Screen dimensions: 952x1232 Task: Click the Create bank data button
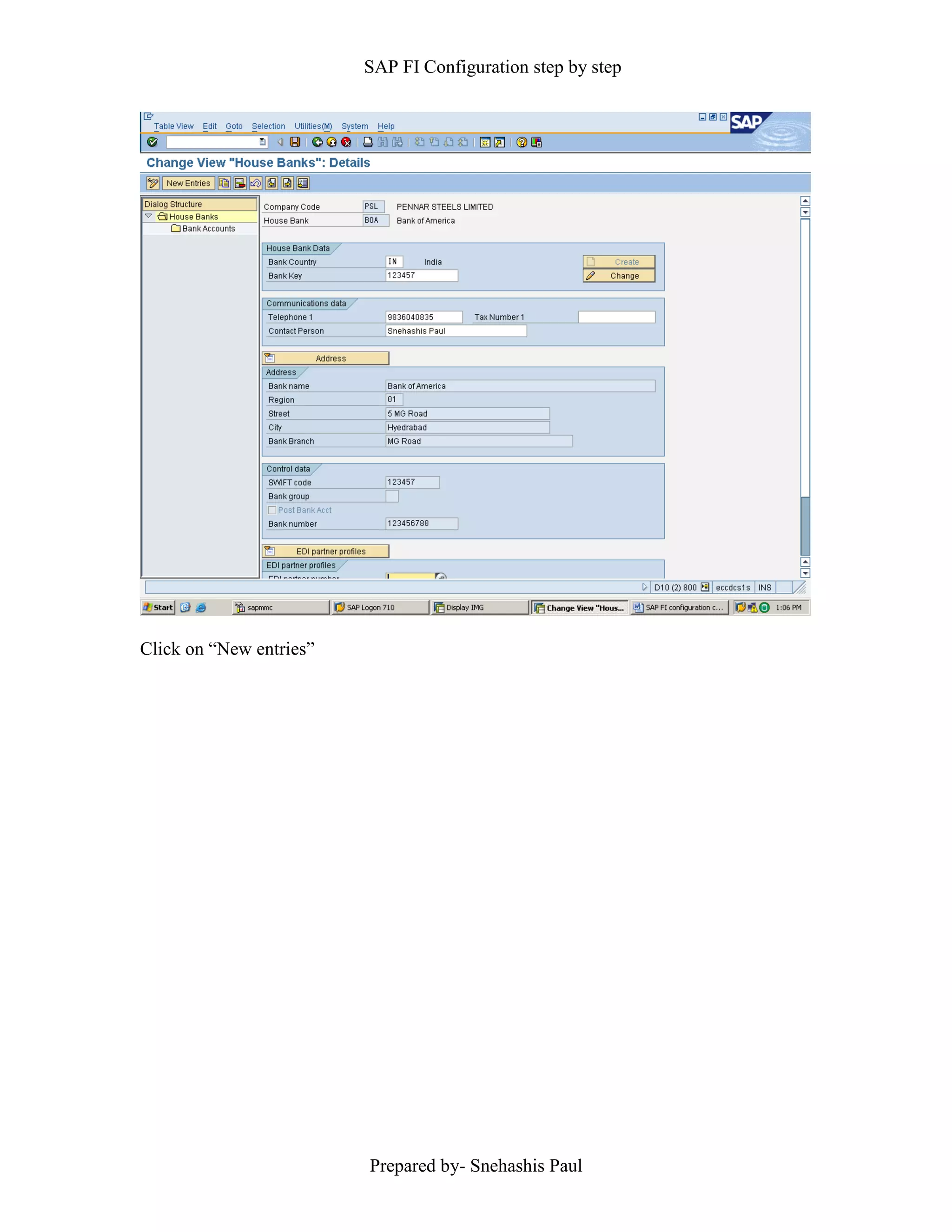tap(619, 262)
